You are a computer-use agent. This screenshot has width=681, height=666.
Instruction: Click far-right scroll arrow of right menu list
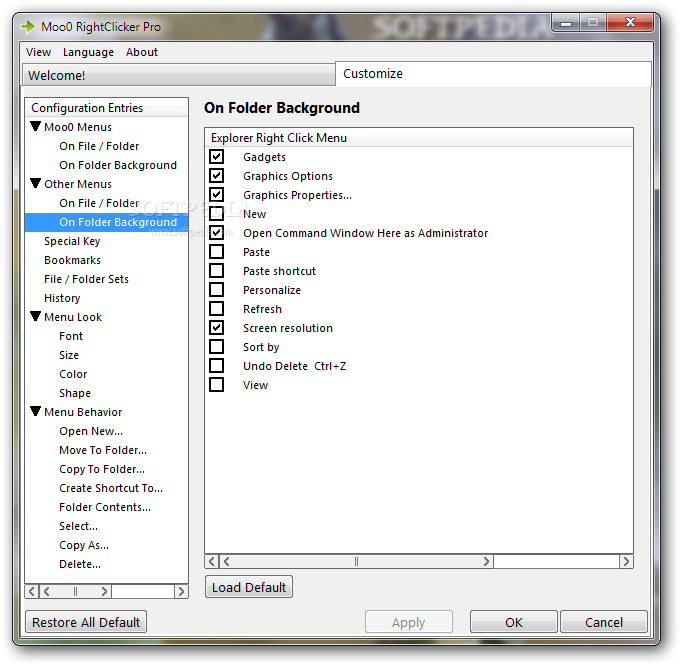point(626,561)
